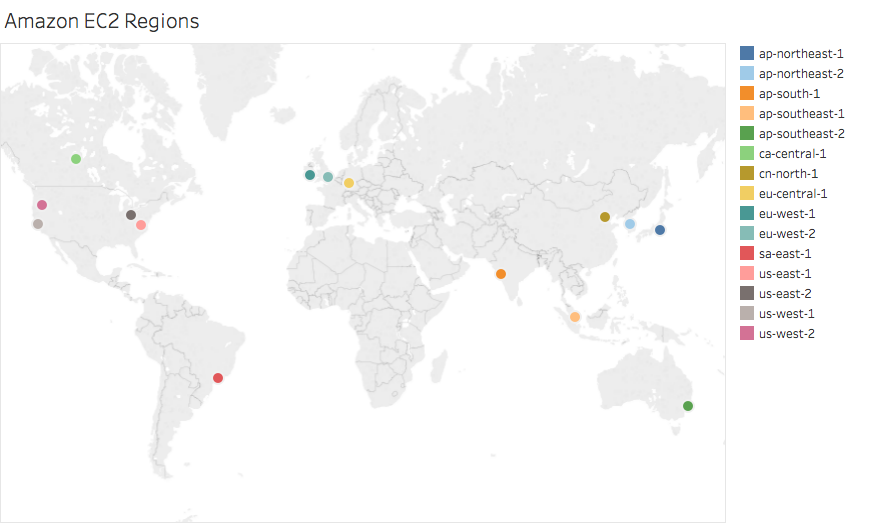The image size is (877, 523).
Task: Select the ap-southeast-1 legend label
Action: click(x=801, y=114)
